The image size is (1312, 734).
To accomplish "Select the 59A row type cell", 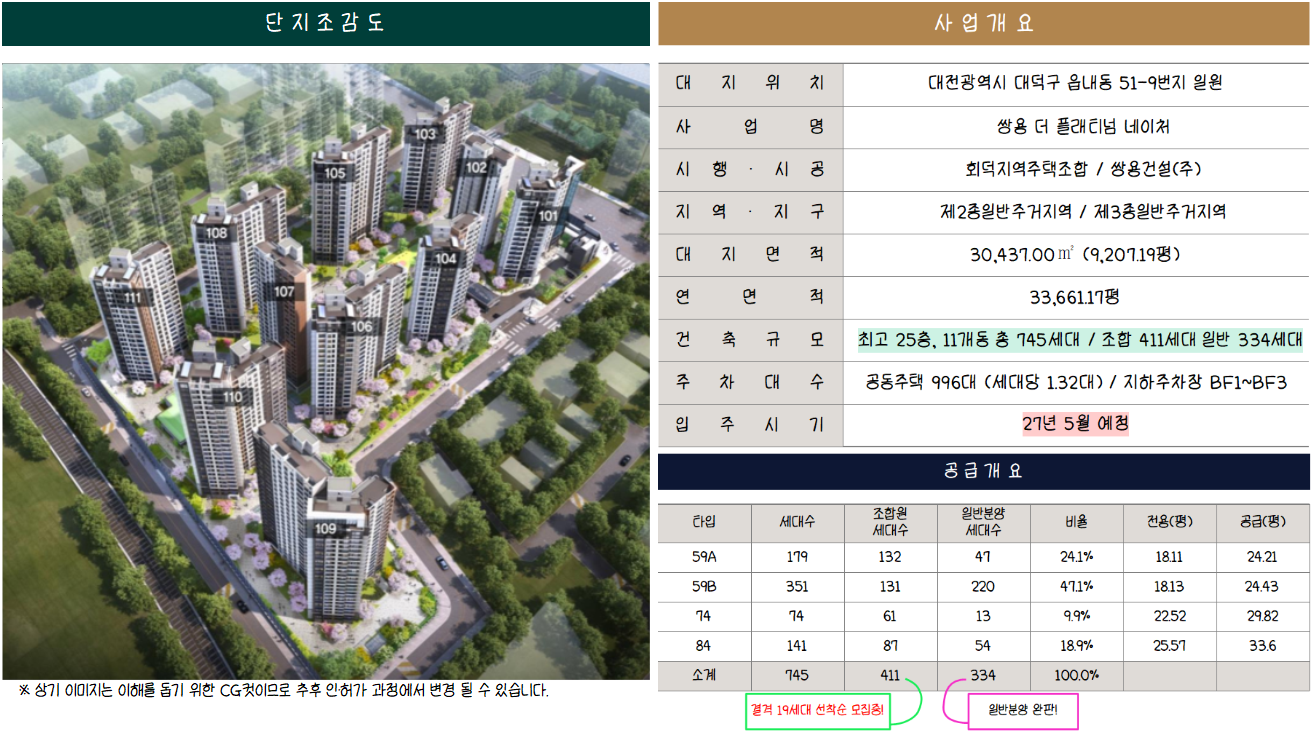I will [x=704, y=557].
